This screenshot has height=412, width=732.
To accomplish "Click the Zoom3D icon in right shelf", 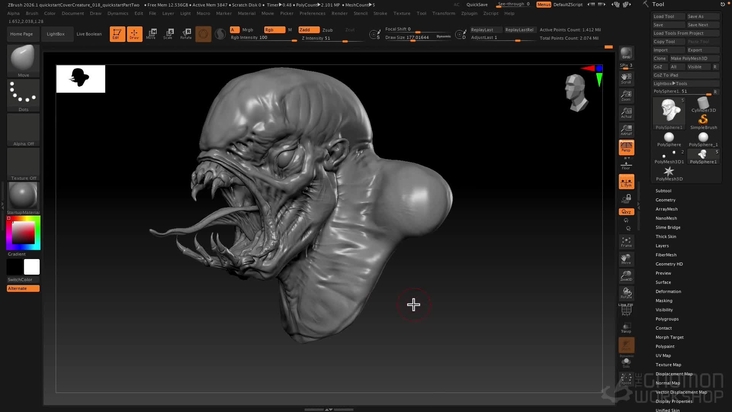I will tap(626, 276).
